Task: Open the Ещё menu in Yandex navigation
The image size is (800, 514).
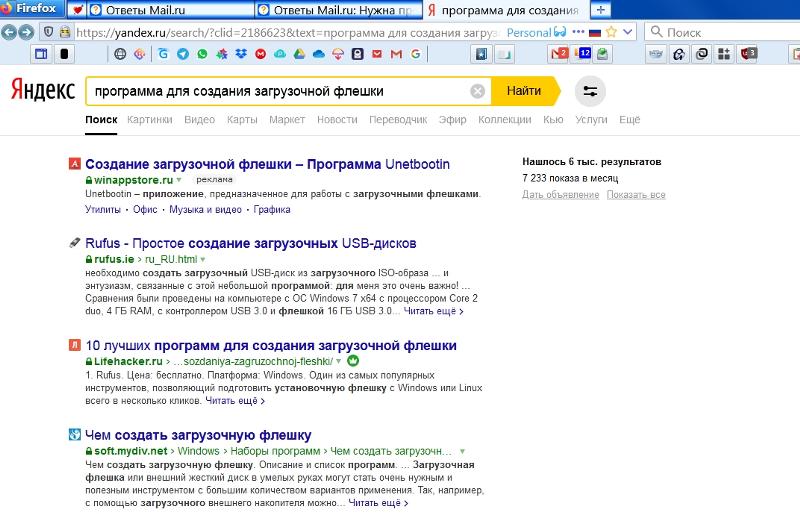Action: 630,119
